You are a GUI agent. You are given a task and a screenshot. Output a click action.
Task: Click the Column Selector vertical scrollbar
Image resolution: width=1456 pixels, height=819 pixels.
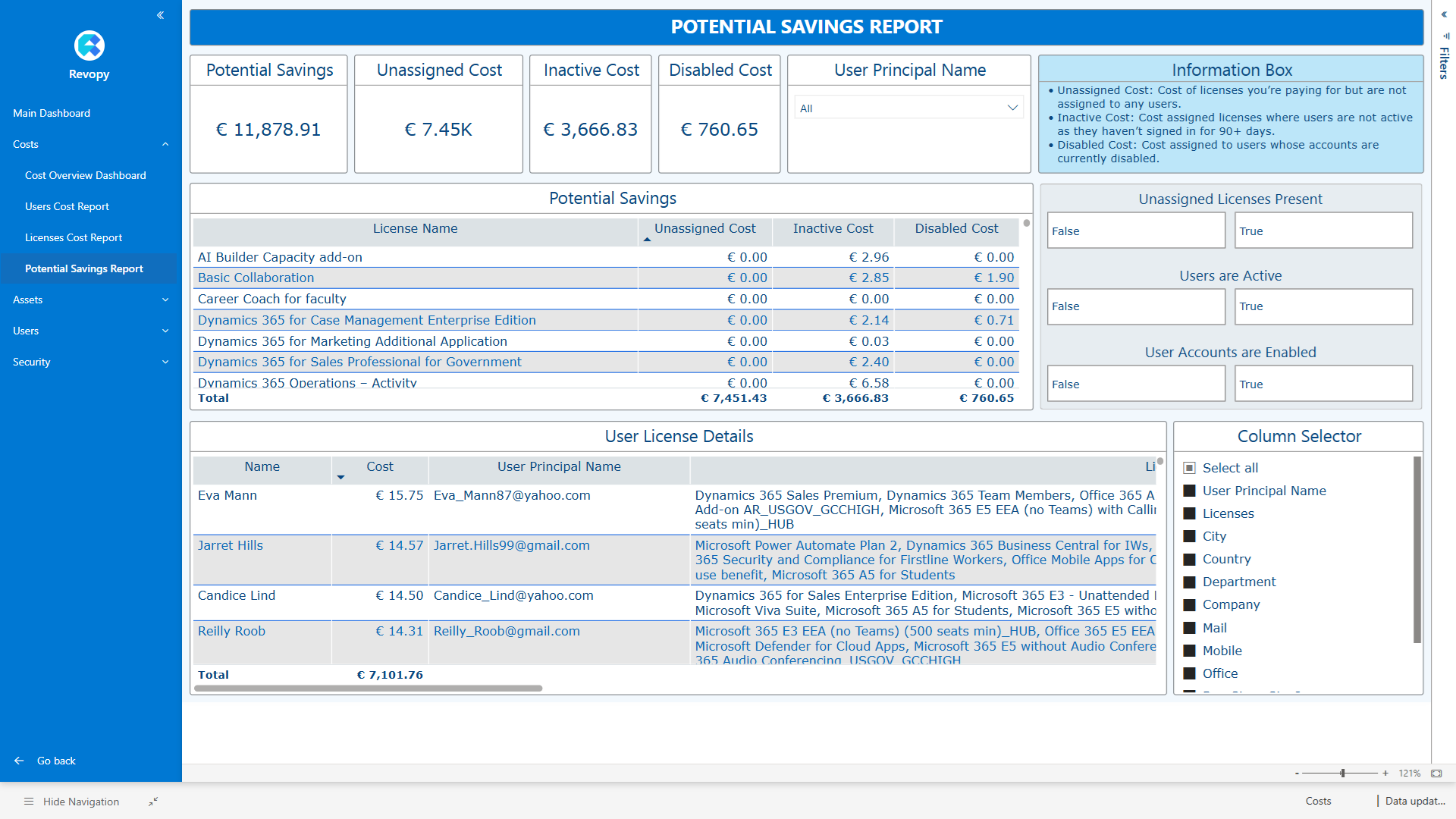[1417, 550]
